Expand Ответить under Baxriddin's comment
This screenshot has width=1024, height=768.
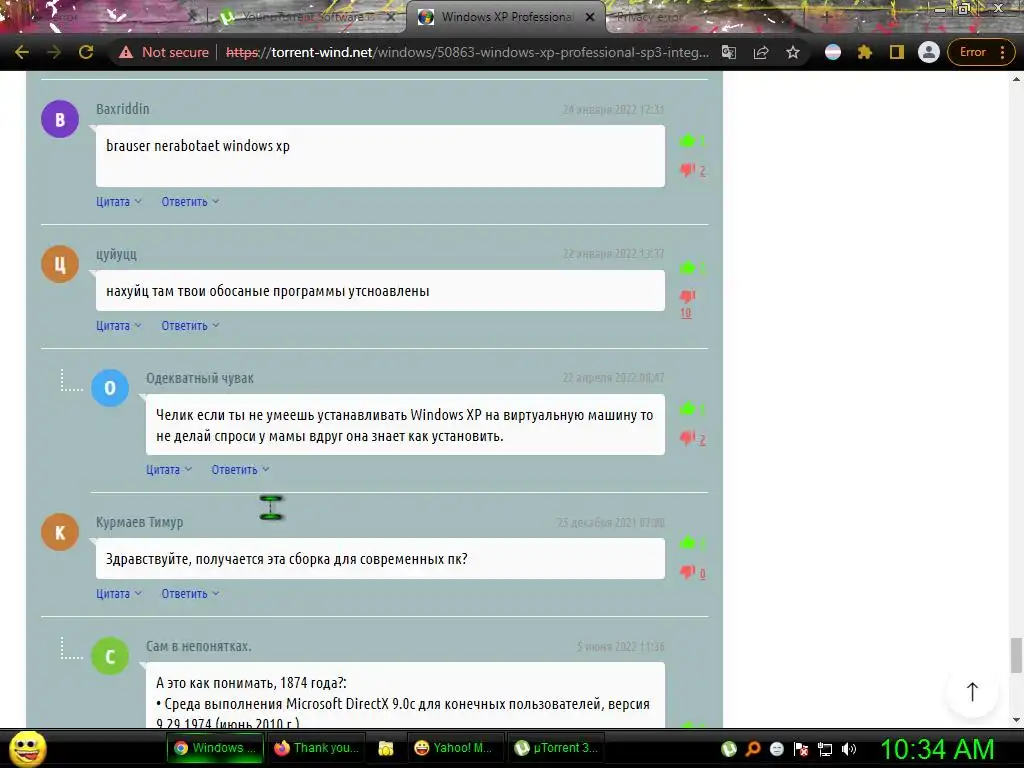190,202
